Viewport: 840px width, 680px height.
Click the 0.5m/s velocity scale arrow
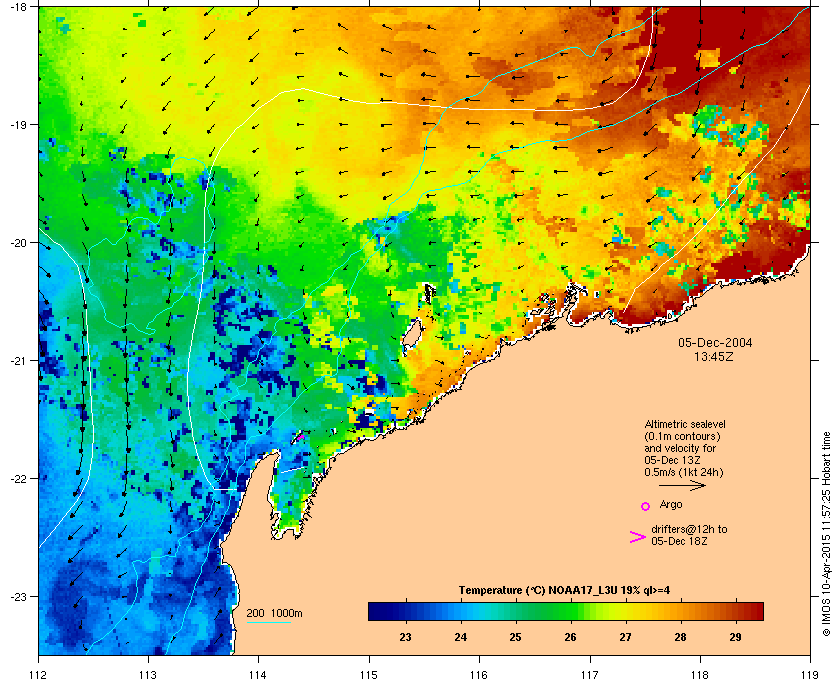(682, 486)
